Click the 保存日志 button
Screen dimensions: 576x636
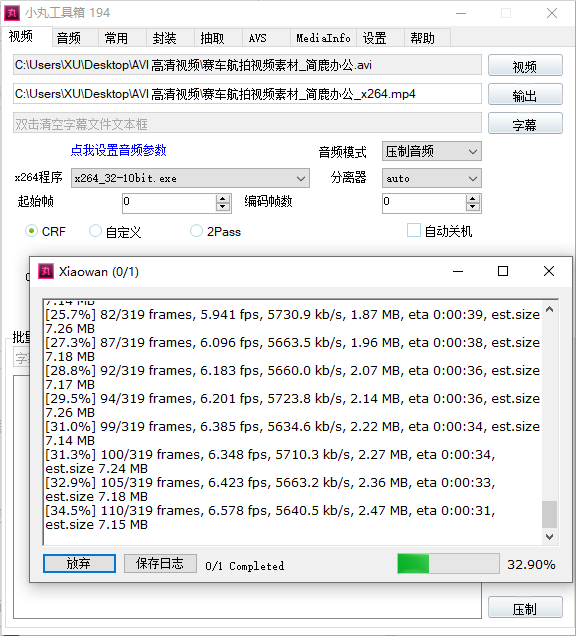[160, 563]
